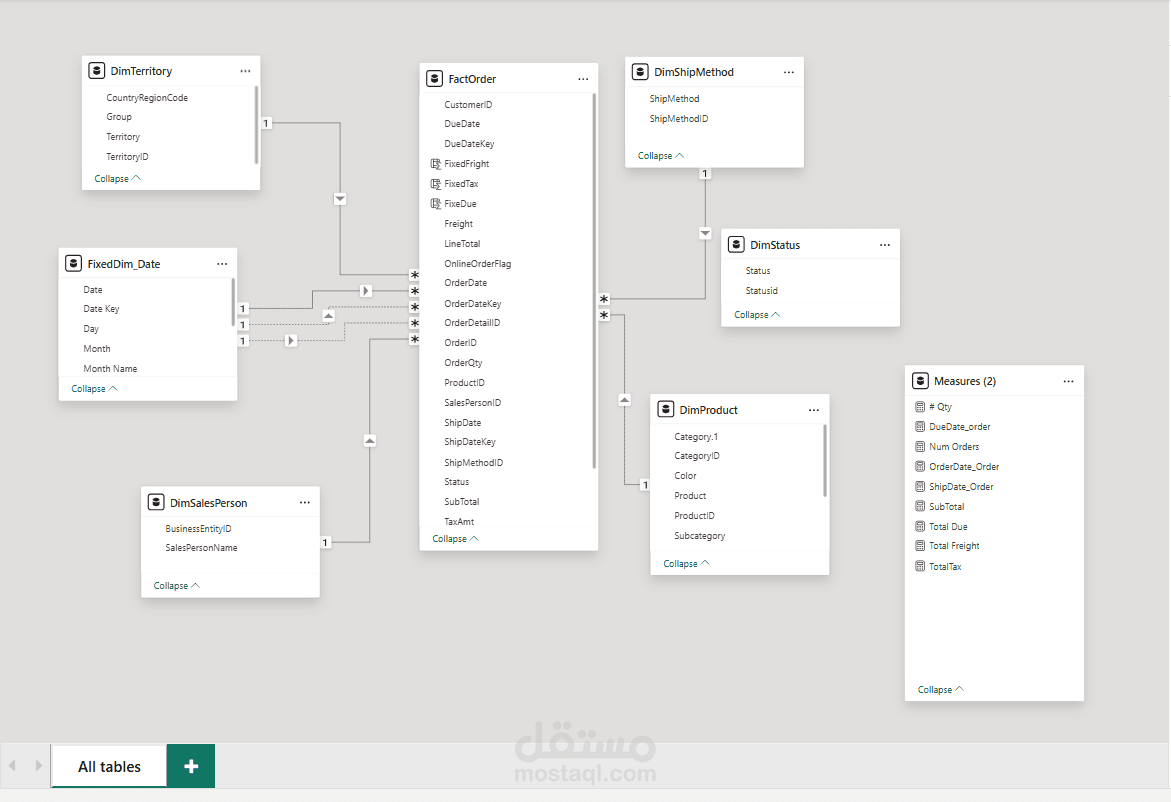1171x802 pixels.
Task: Click the DimProduct table header icon
Action: pos(665,409)
